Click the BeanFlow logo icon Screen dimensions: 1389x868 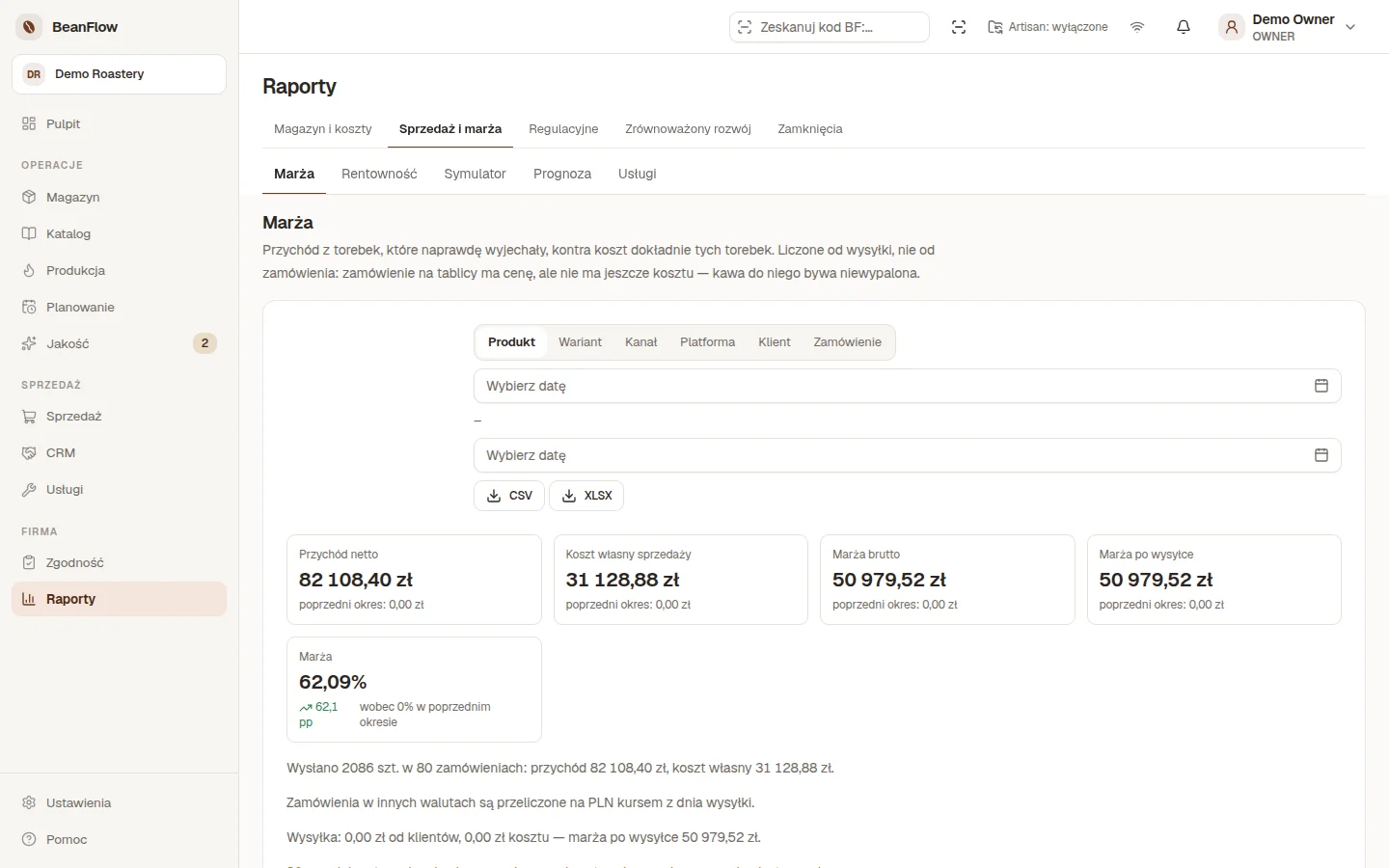pyautogui.click(x=29, y=27)
